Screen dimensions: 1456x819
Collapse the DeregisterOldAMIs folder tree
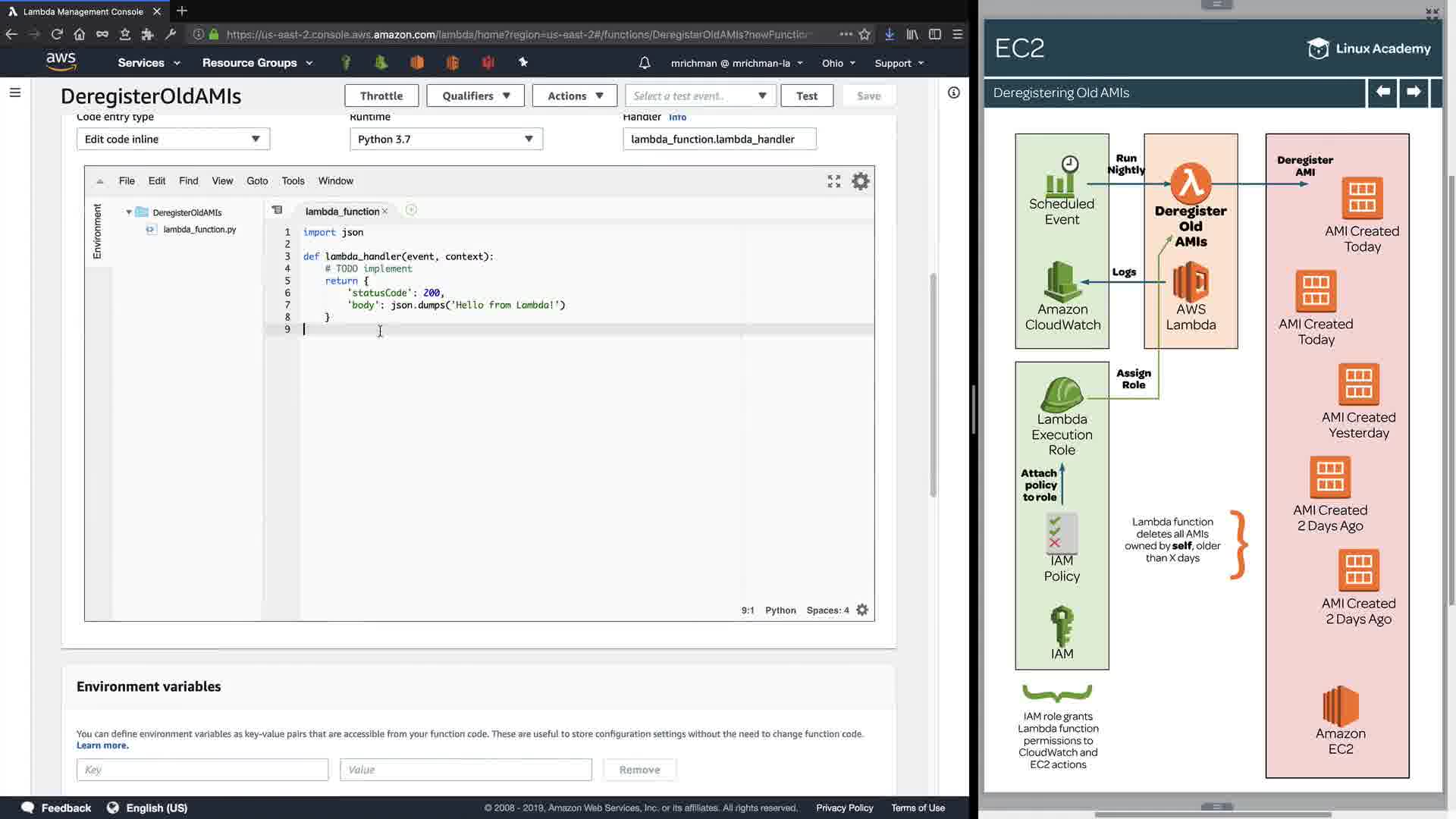point(129,213)
